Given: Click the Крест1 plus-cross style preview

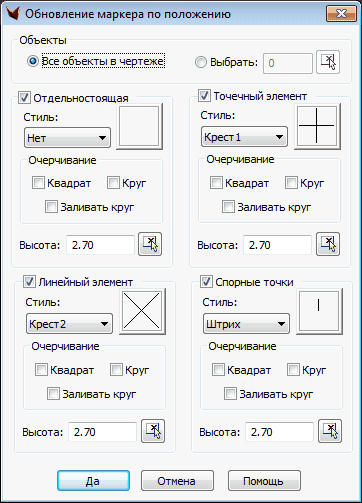Looking at the screenshot, I should click(x=317, y=126).
